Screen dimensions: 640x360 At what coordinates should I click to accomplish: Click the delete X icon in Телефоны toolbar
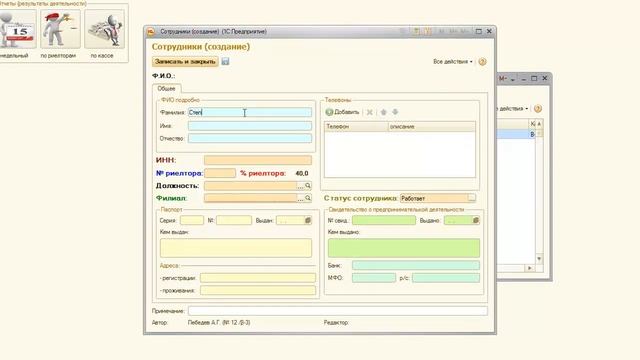coord(369,112)
